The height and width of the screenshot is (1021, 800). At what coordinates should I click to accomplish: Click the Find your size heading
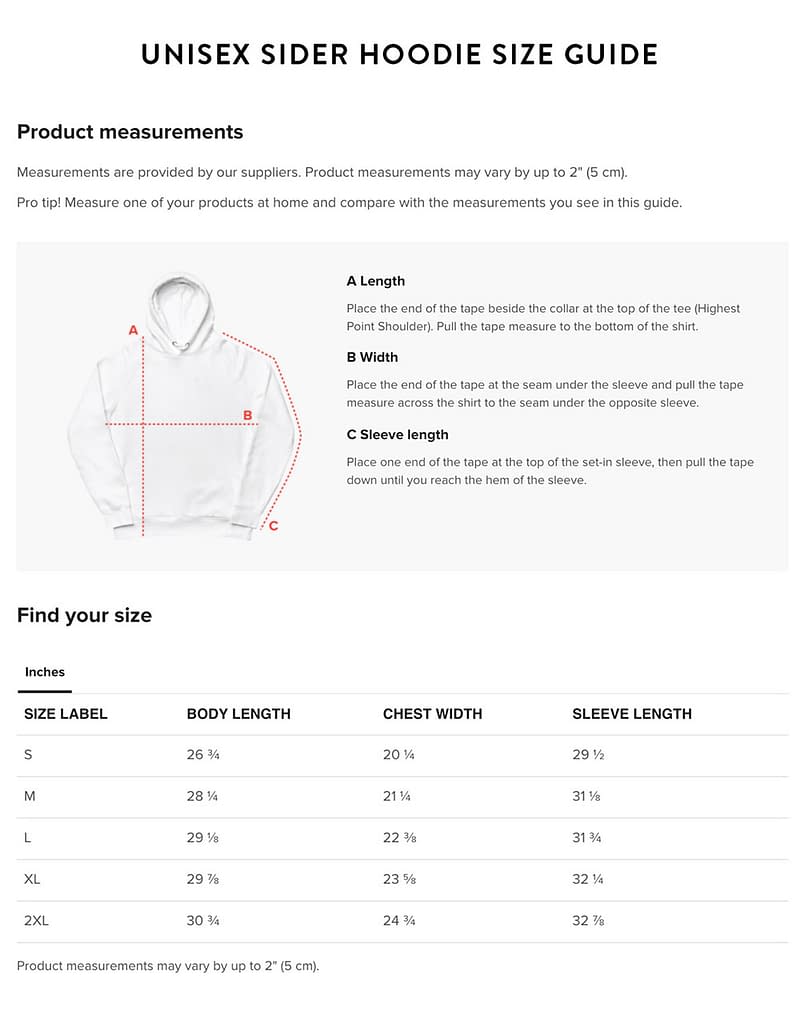tap(84, 615)
